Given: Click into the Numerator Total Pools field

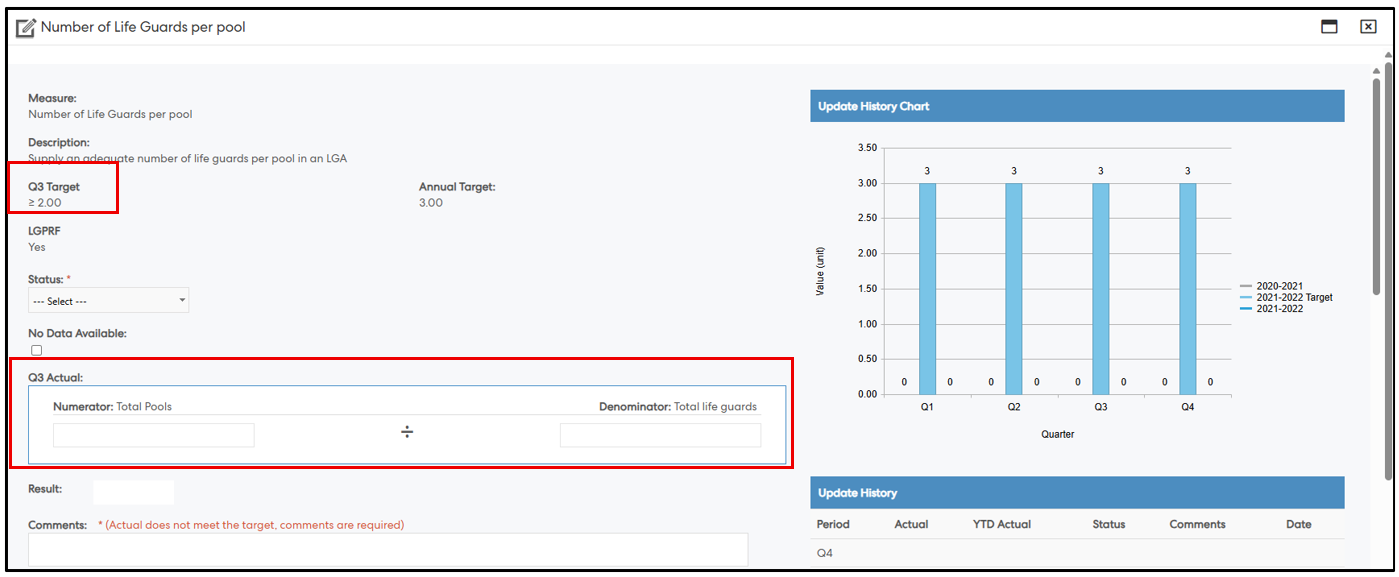Looking at the screenshot, I should (x=154, y=435).
